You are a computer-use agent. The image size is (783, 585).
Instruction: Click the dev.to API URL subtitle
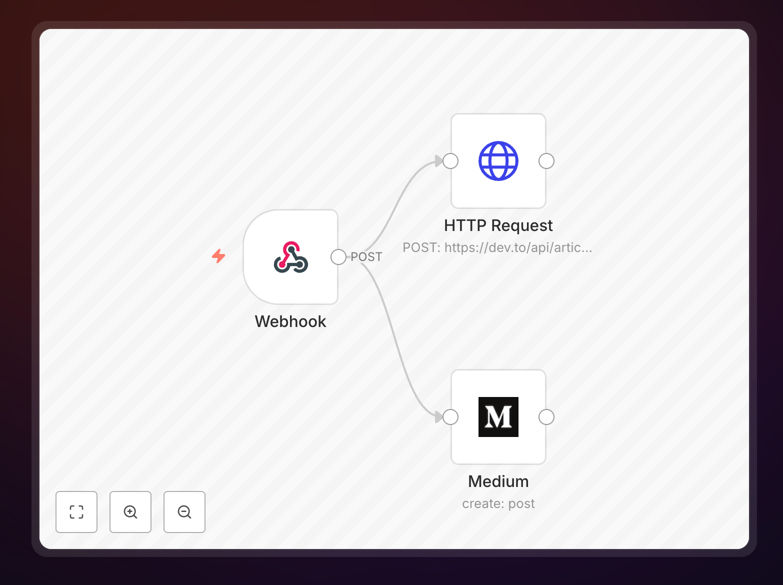click(x=497, y=247)
